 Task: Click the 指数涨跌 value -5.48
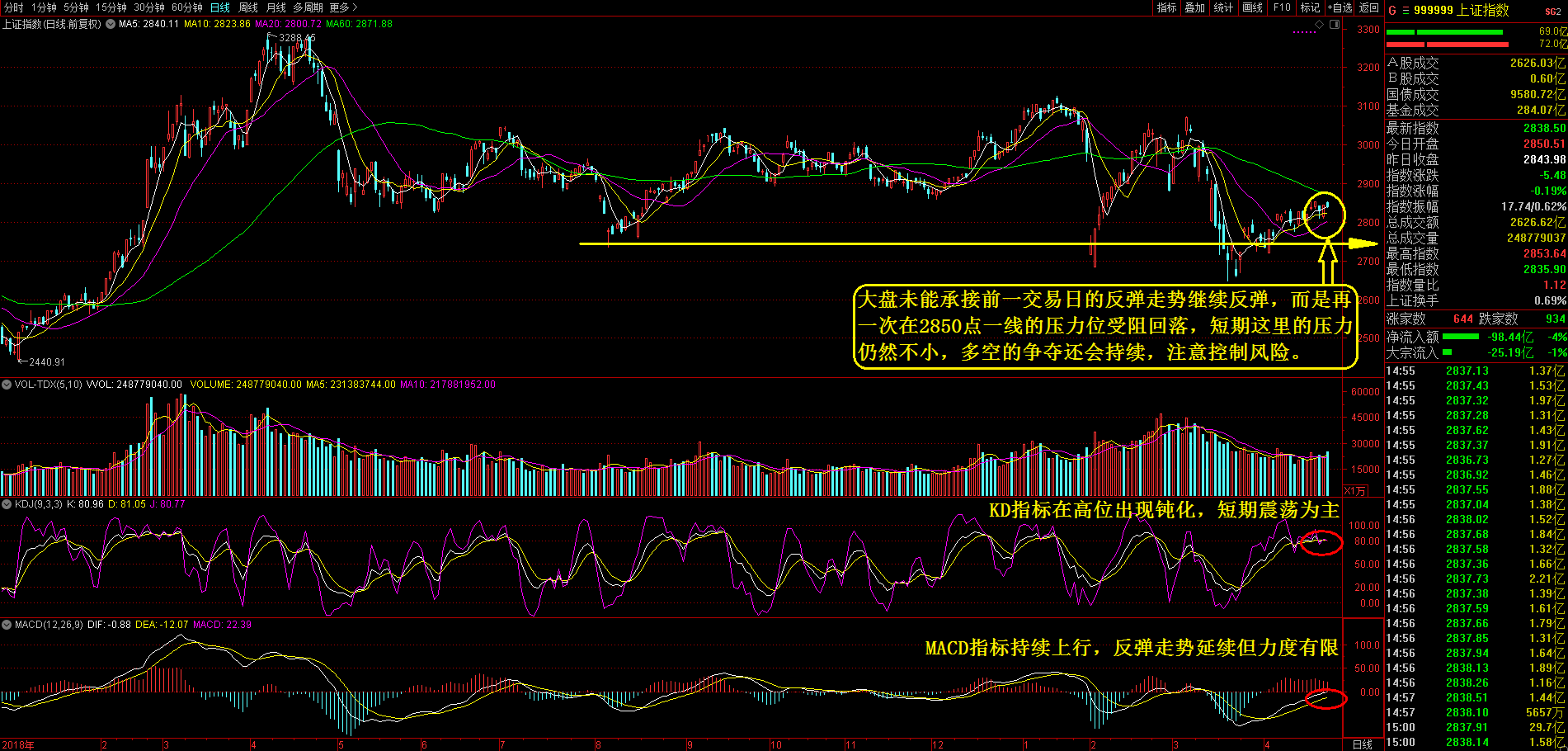click(1552, 175)
